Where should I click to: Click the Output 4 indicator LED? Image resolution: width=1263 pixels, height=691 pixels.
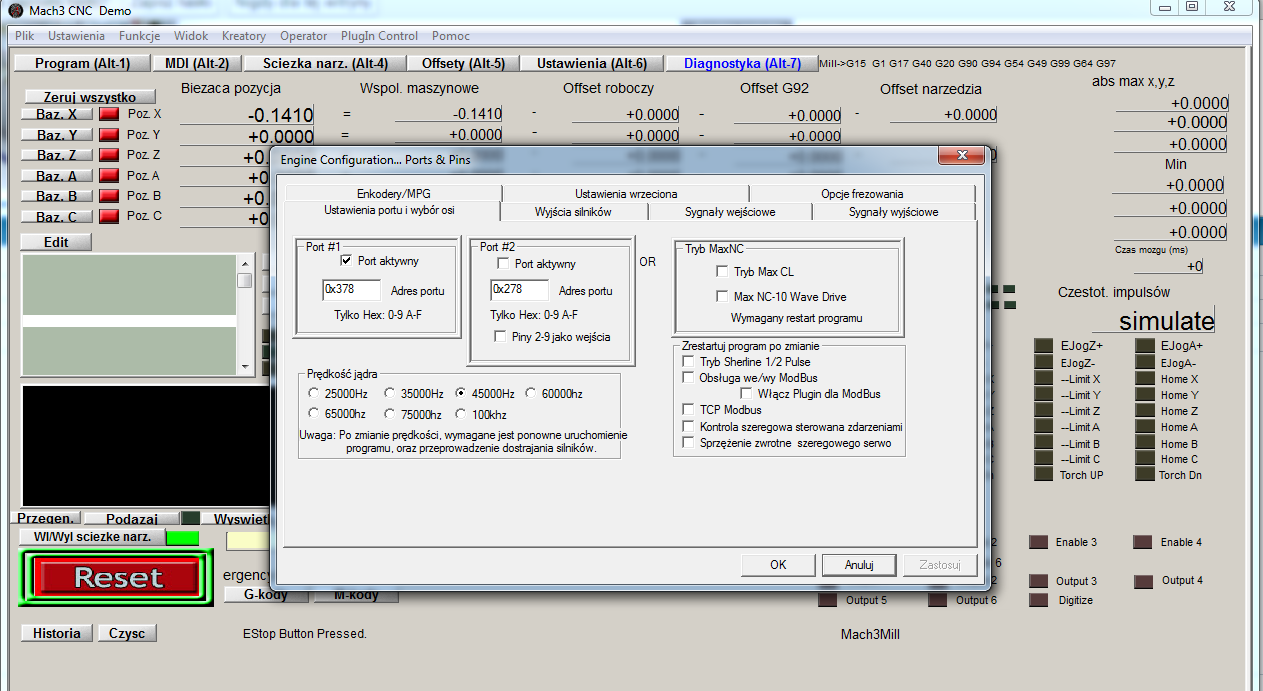1143,581
